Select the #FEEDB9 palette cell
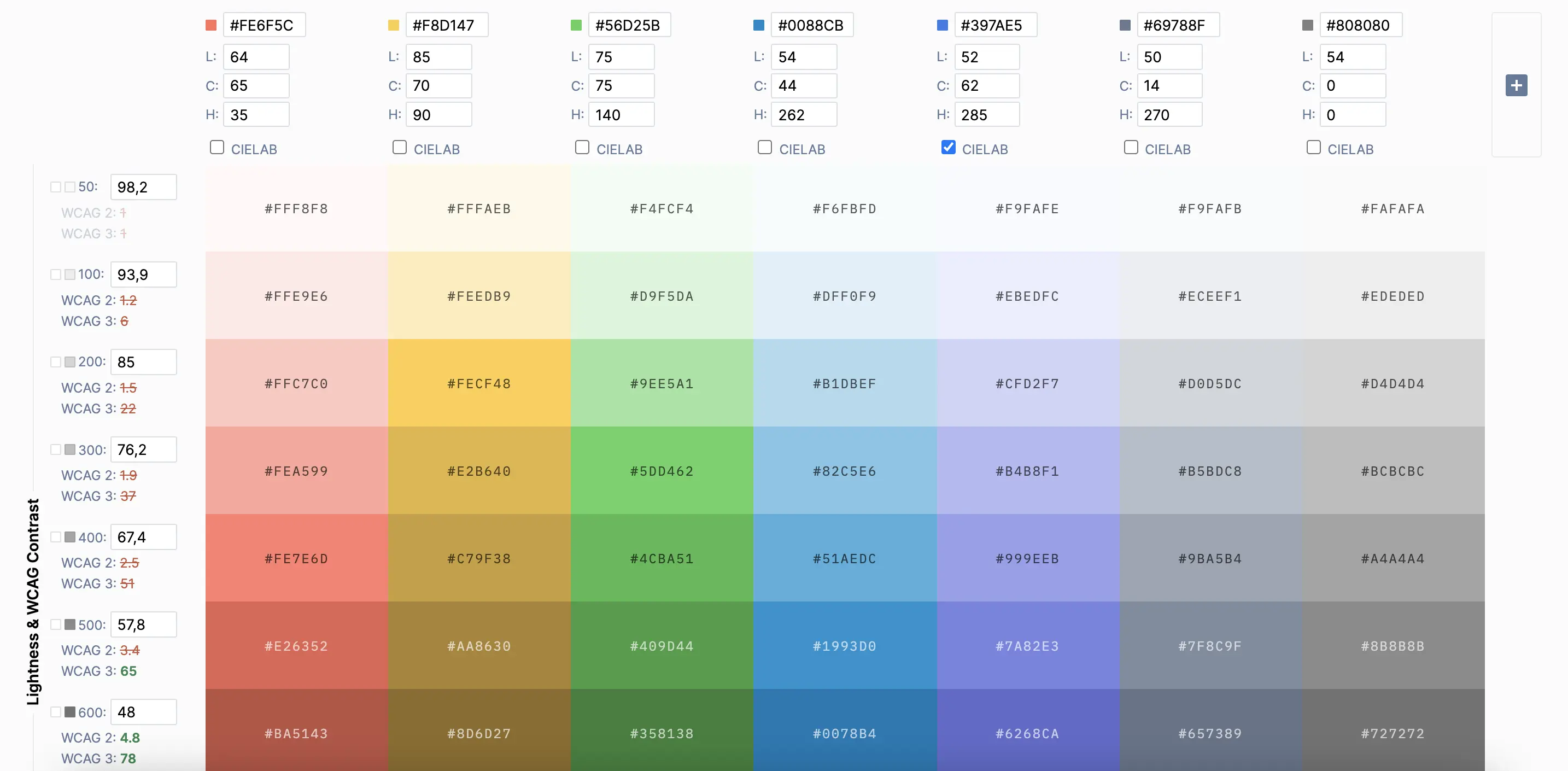Viewport: 1568px width, 771px height. (479, 296)
